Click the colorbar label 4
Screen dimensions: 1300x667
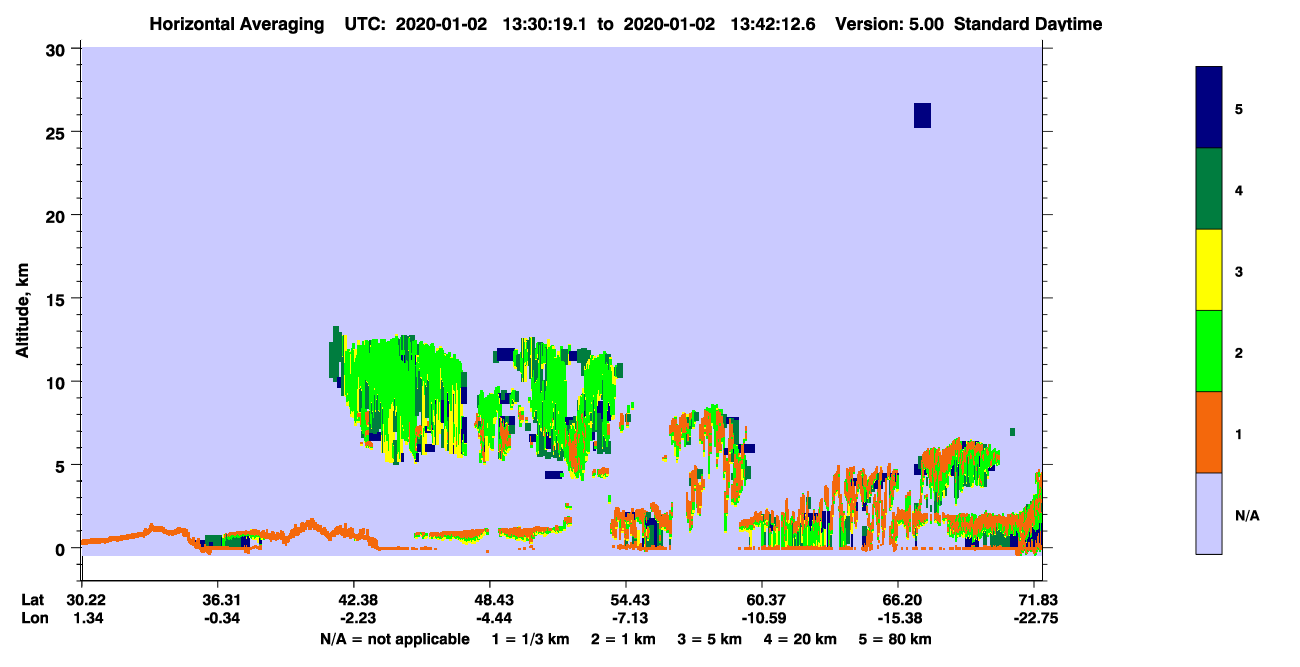click(1239, 189)
